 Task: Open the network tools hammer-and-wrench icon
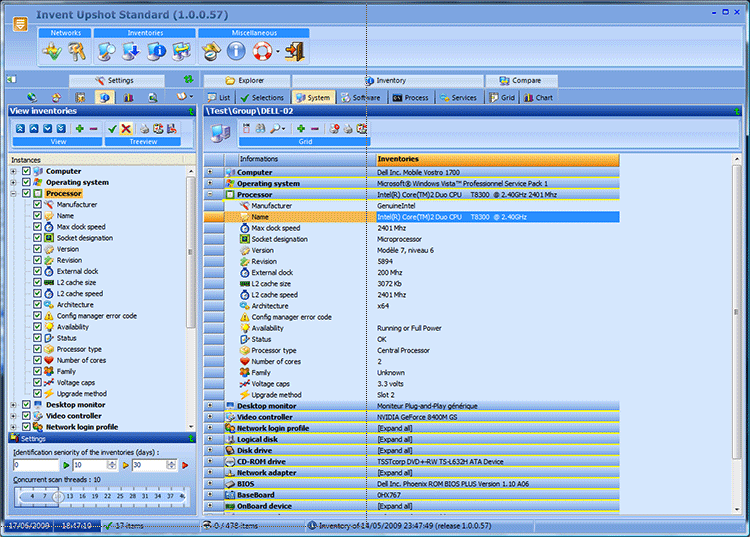(x=77, y=51)
